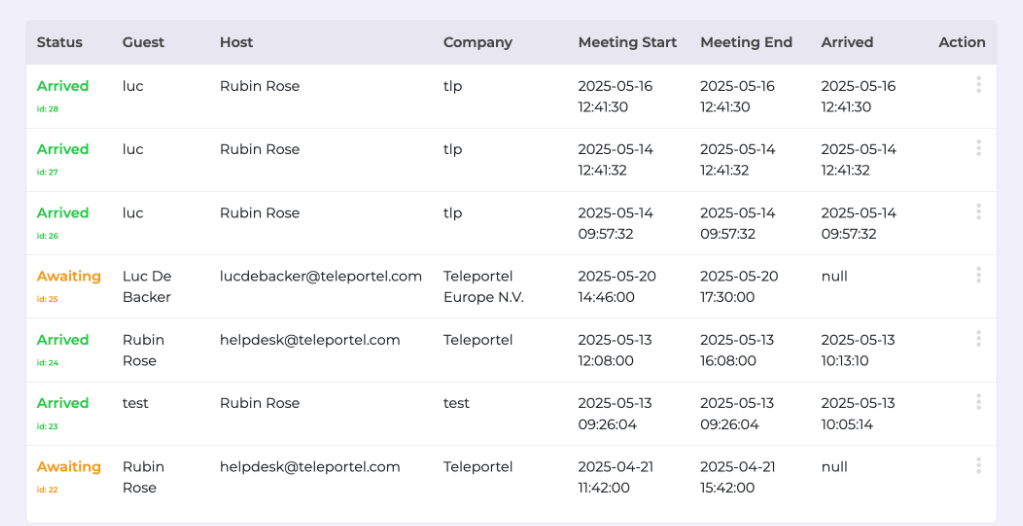Image resolution: width=1023 pixels, height=526 pixels.
Task: Open action menu for visitor id 27
Action: pyautogui.click(x=978, y=148)
